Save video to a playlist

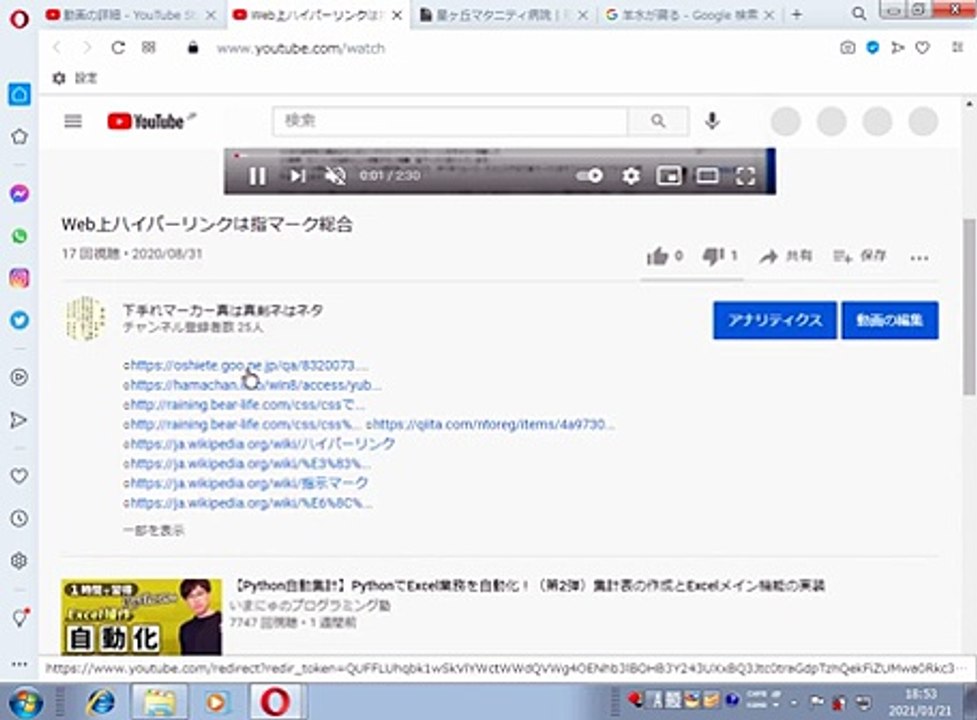tap(859, 256)
